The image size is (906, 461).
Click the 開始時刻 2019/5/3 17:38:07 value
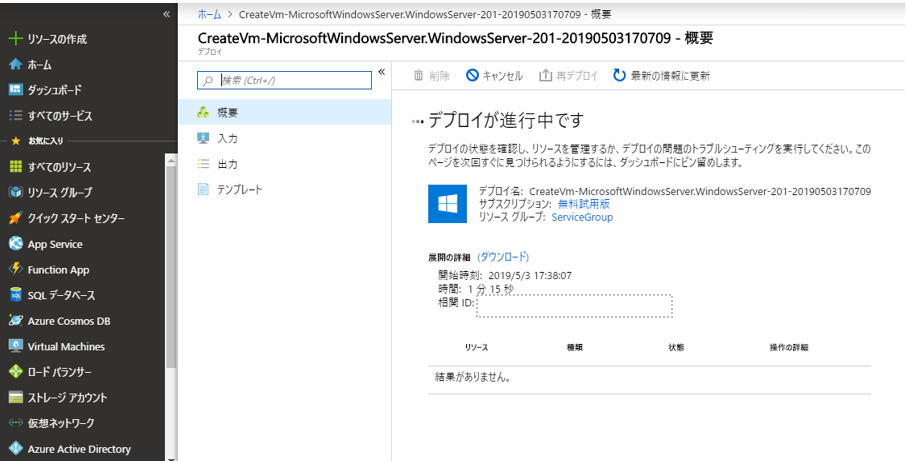pyautogui.click(x=530, y=276)
